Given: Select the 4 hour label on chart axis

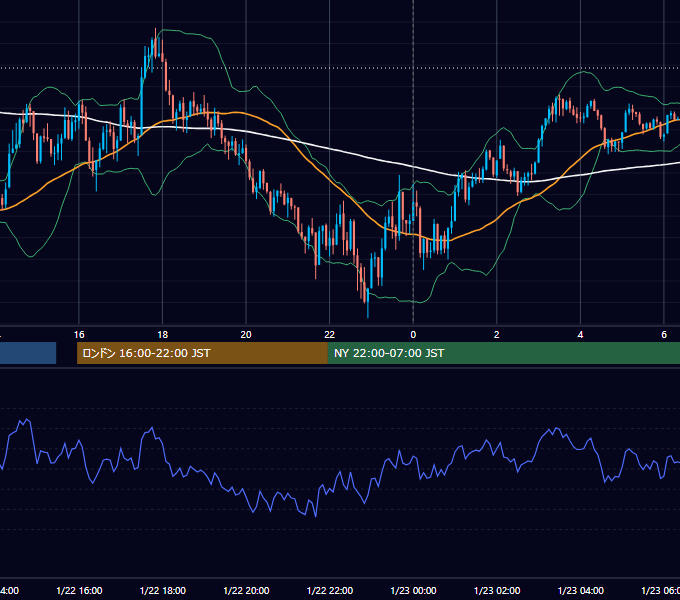Looking at the screenshot, I should click(580, 335).
